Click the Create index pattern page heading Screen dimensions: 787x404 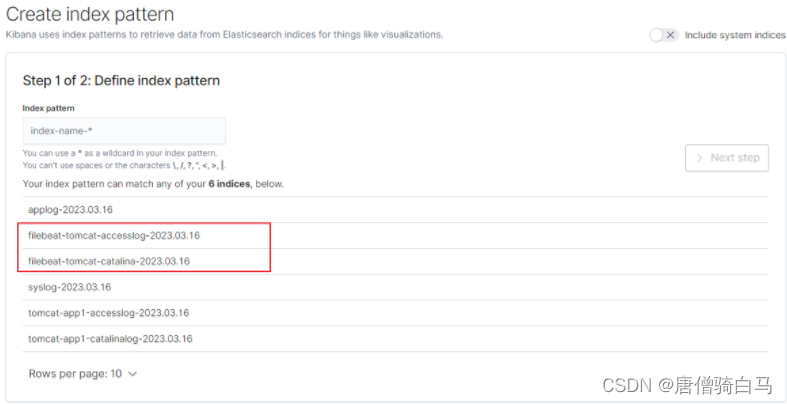coord(90,14)
